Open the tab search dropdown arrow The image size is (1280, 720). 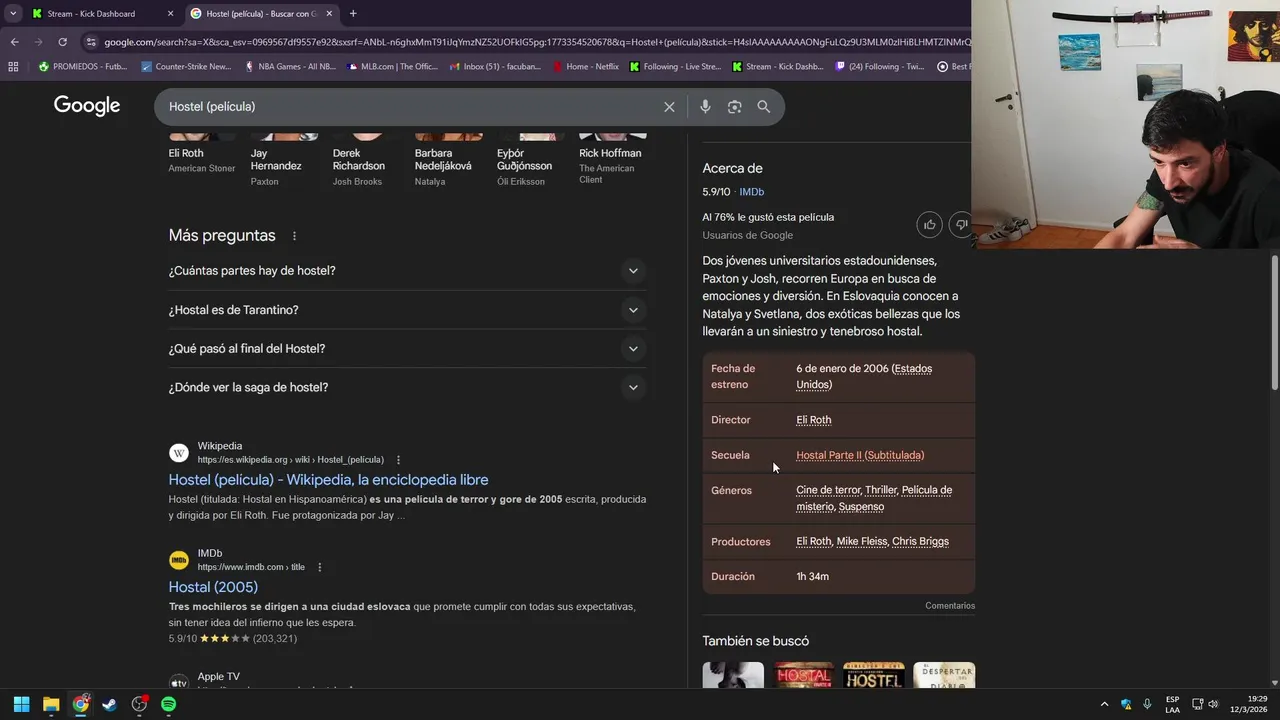(x=13, y=13)
